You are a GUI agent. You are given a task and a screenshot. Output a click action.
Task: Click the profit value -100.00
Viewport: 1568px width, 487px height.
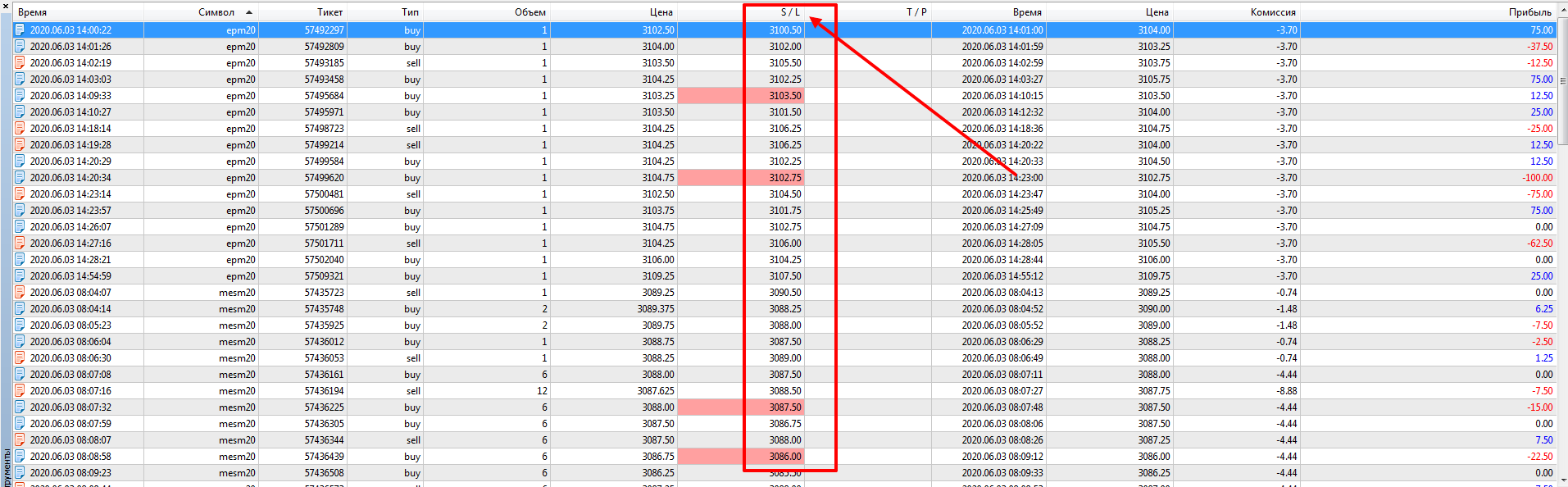coord(1538,178)
